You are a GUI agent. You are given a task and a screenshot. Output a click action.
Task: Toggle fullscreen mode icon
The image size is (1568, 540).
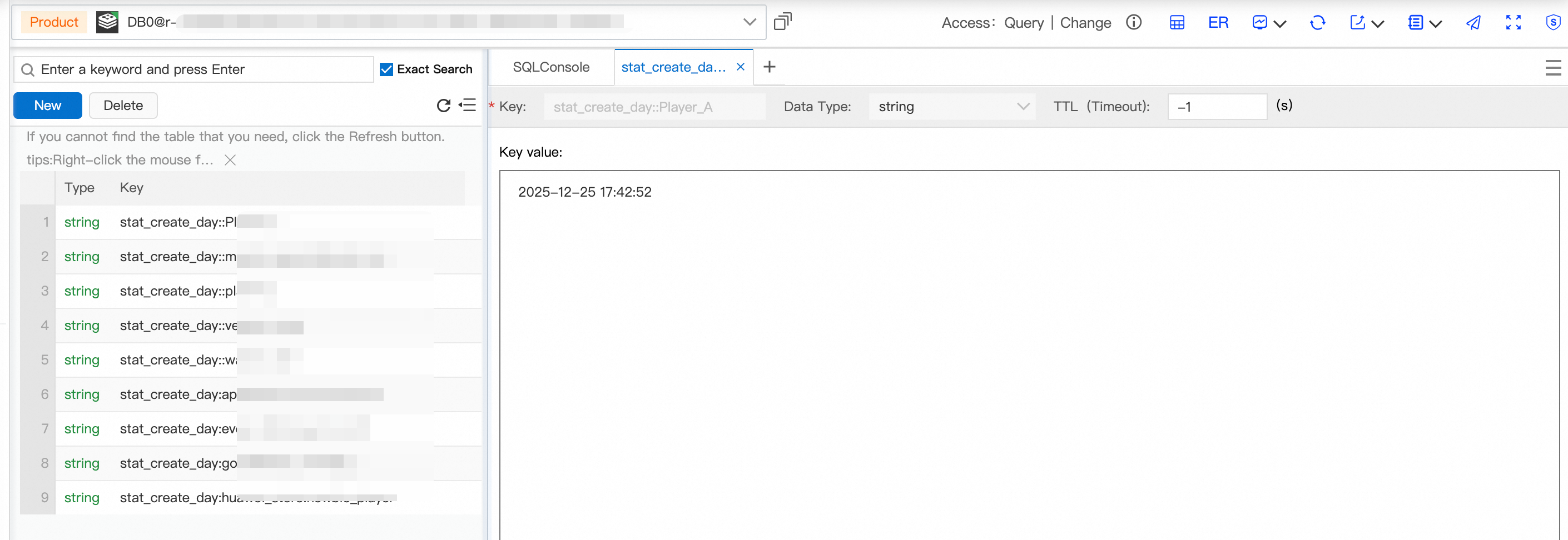(x=1513, y=22)
